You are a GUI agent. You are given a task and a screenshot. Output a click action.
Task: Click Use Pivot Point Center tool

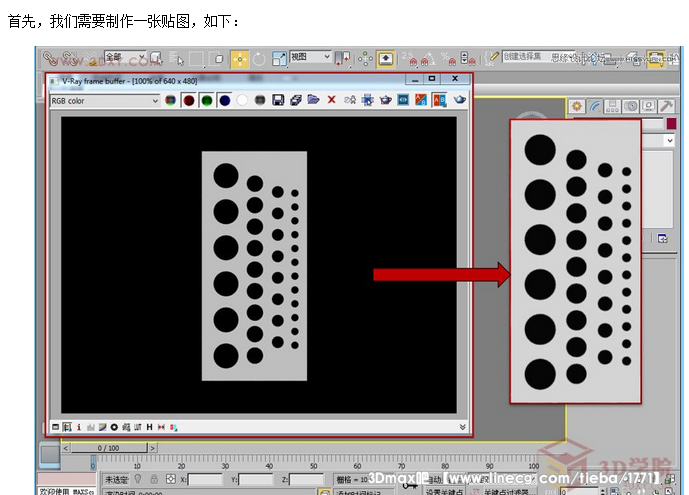click(x=342, y=59)
